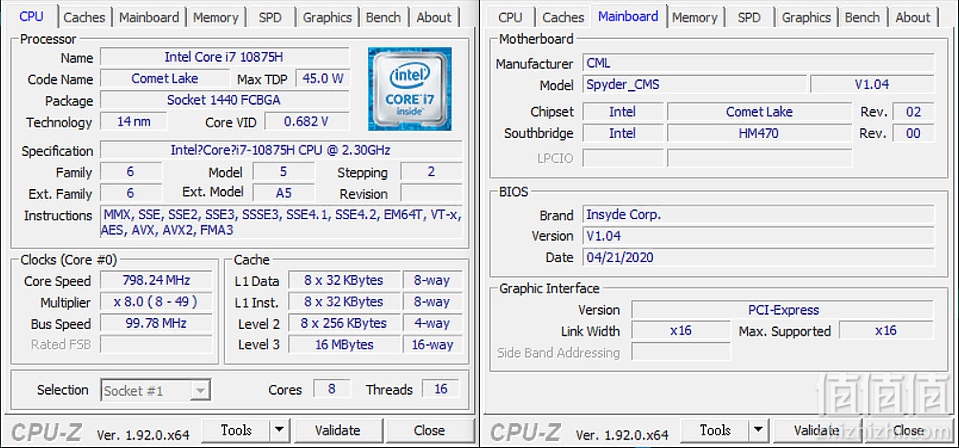Image resolution: width=959 pixels, height=448 pixels.
Task: Open Caches tab in right window
Action: [563, 17]
